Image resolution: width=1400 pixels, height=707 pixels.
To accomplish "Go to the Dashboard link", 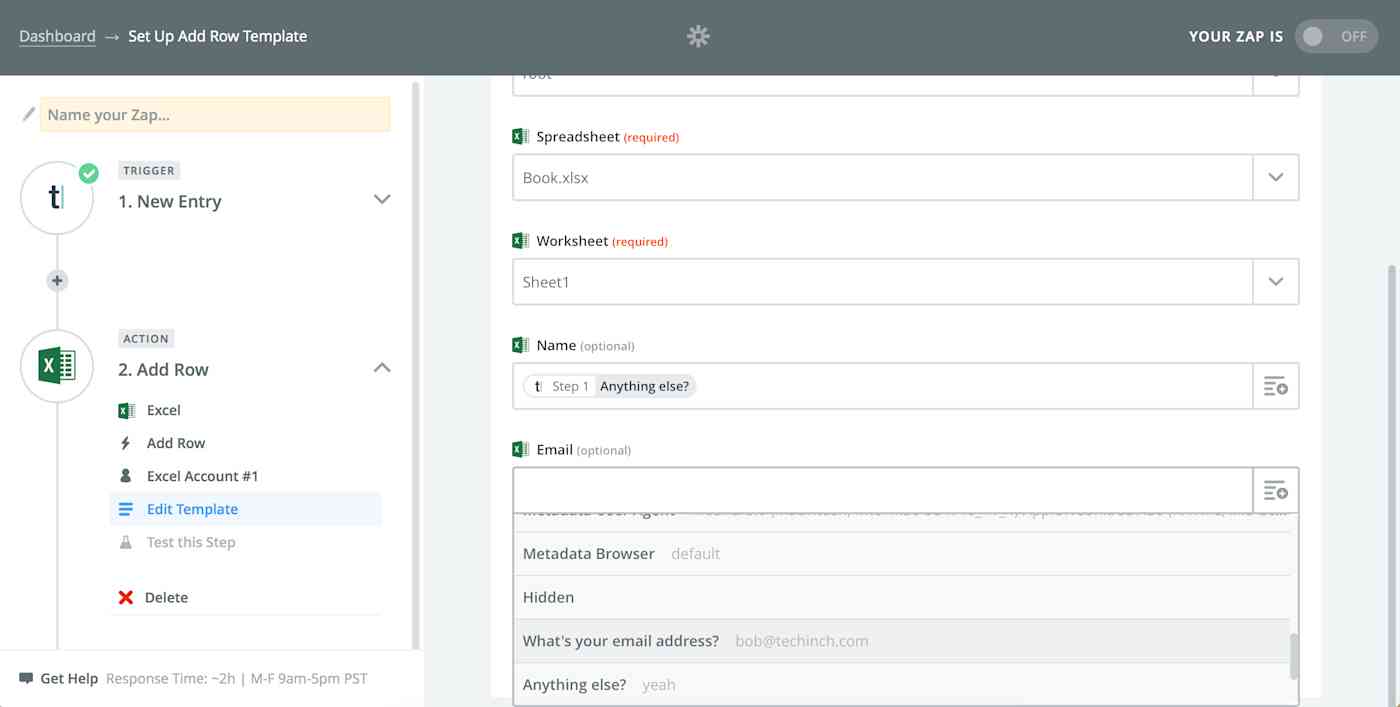I will (57, 36).
